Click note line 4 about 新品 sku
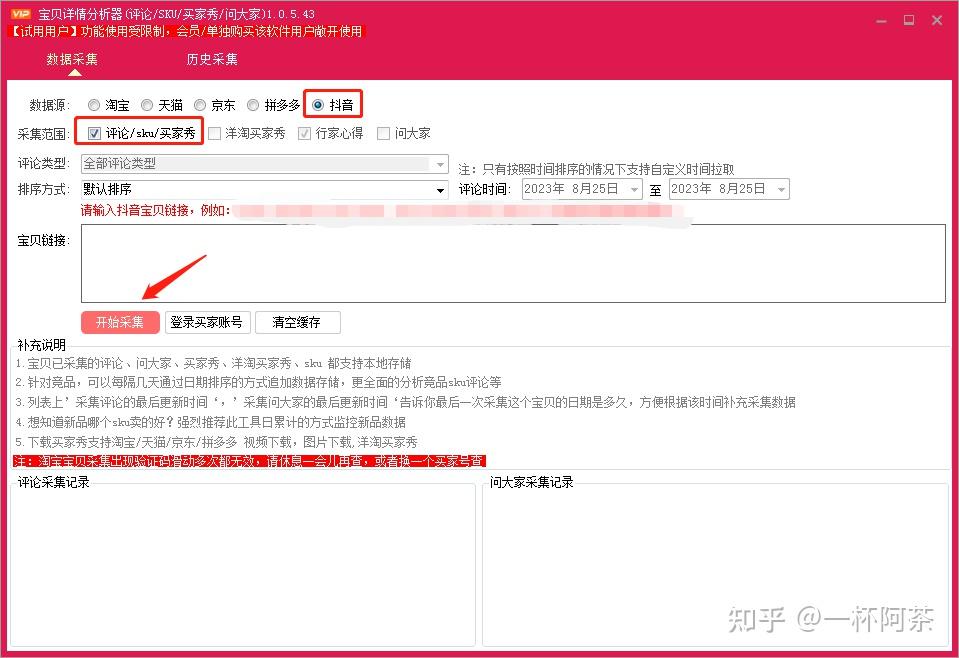The image size is (959, 658). (210, 422)
